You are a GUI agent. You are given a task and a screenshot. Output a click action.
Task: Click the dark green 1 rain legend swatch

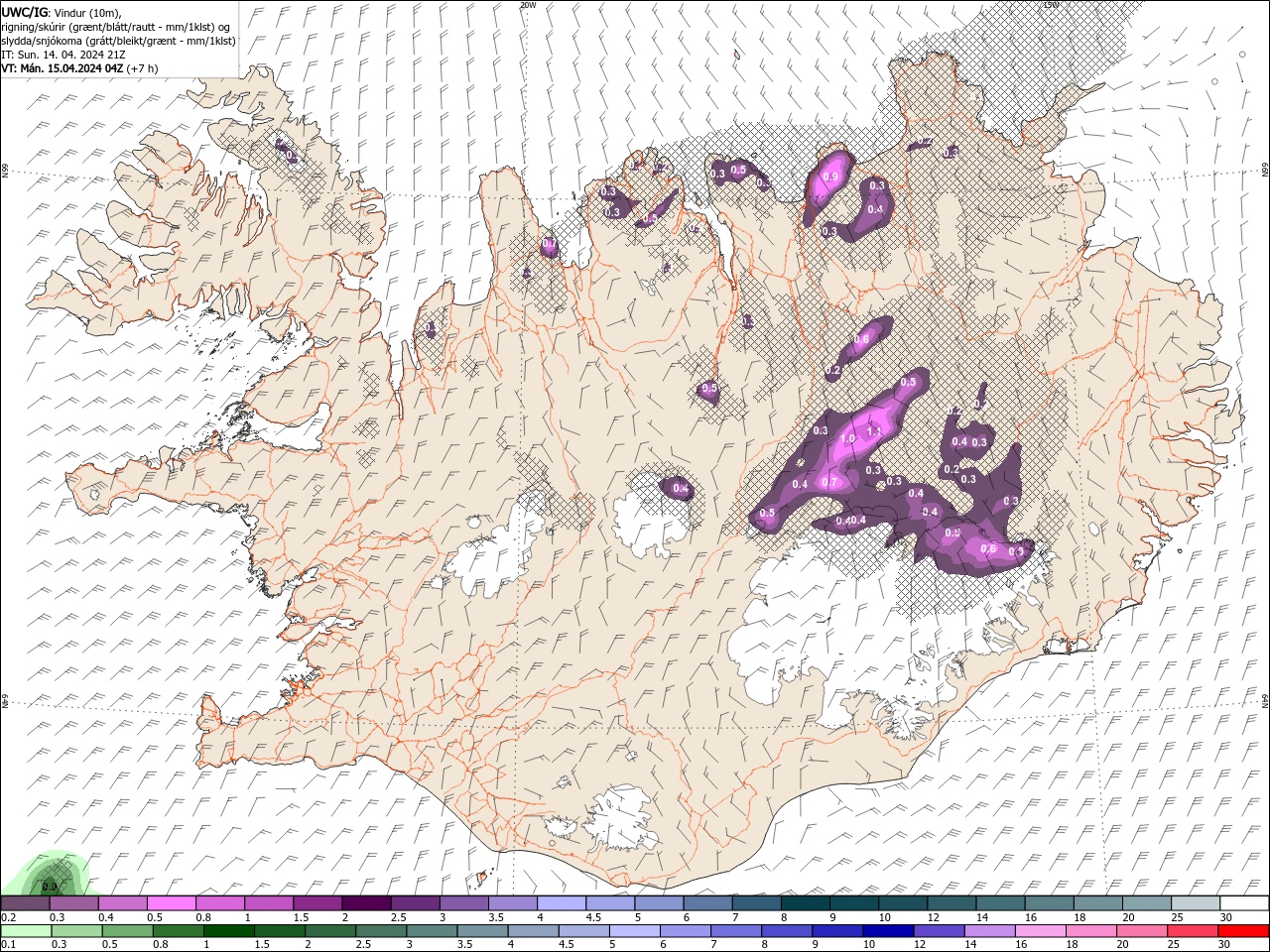pos(228,930)
